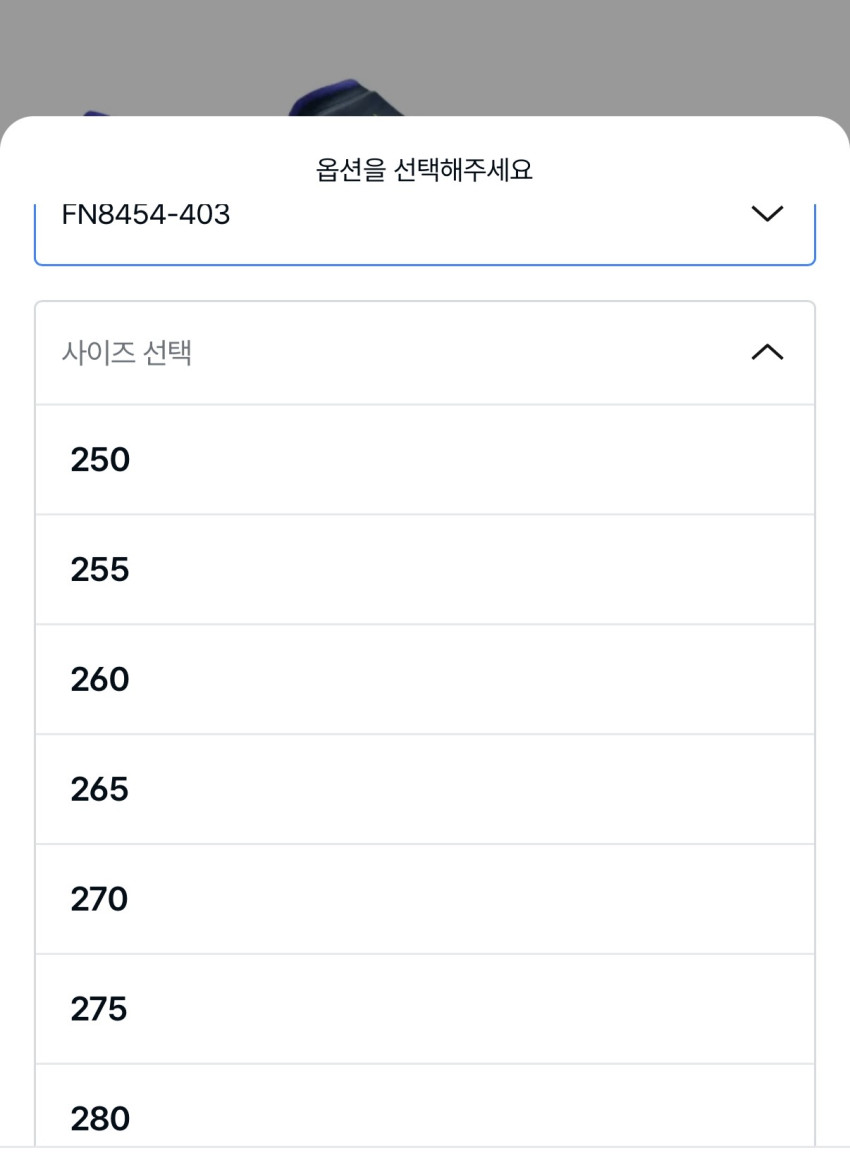Pick size 275 from the list
This screenshot has height=1155, width=850.
pos(425,1009)
